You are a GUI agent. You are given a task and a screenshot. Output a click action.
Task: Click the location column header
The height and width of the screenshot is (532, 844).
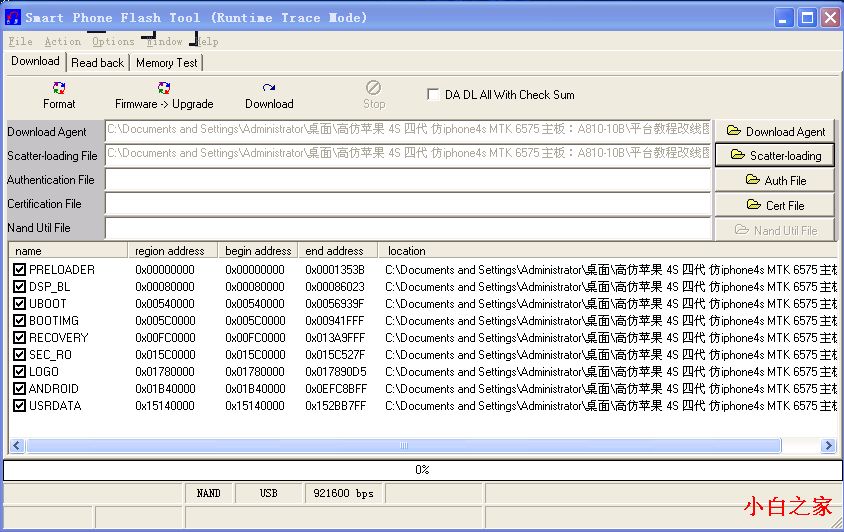(x=608, y=251)
